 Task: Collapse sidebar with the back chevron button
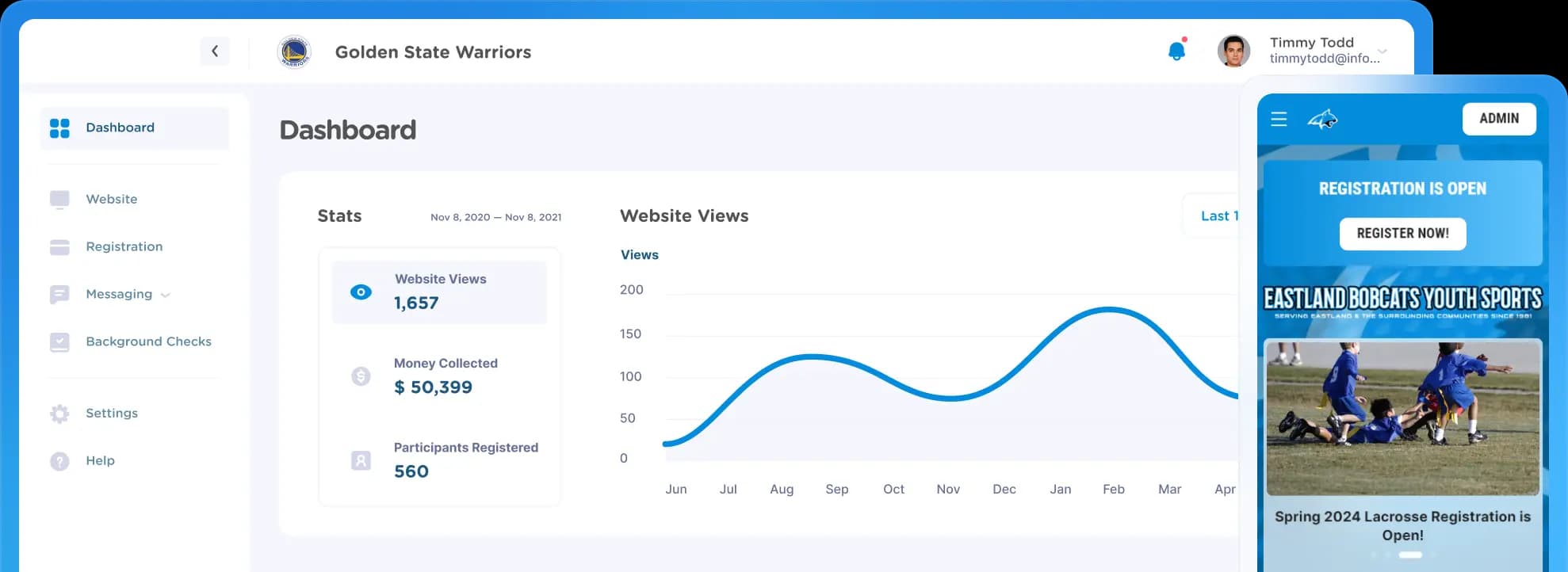(x=215, y=51)
